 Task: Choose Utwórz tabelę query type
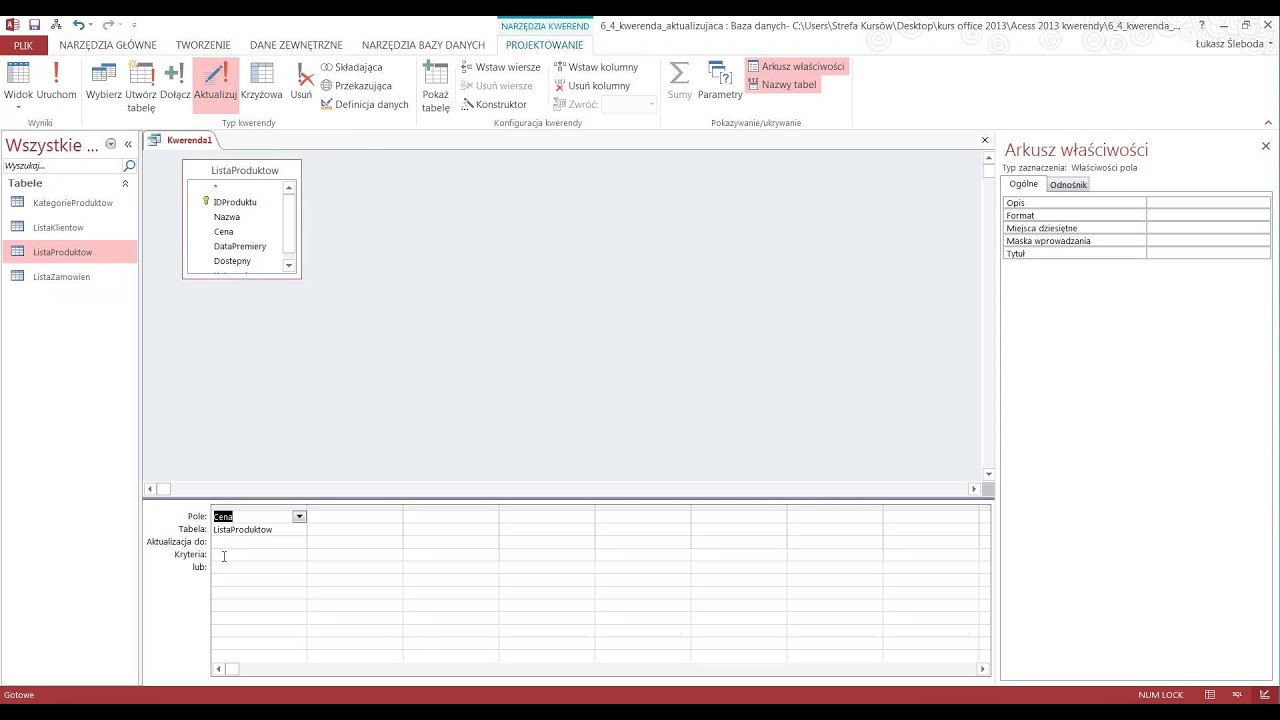tap(141, 87)
